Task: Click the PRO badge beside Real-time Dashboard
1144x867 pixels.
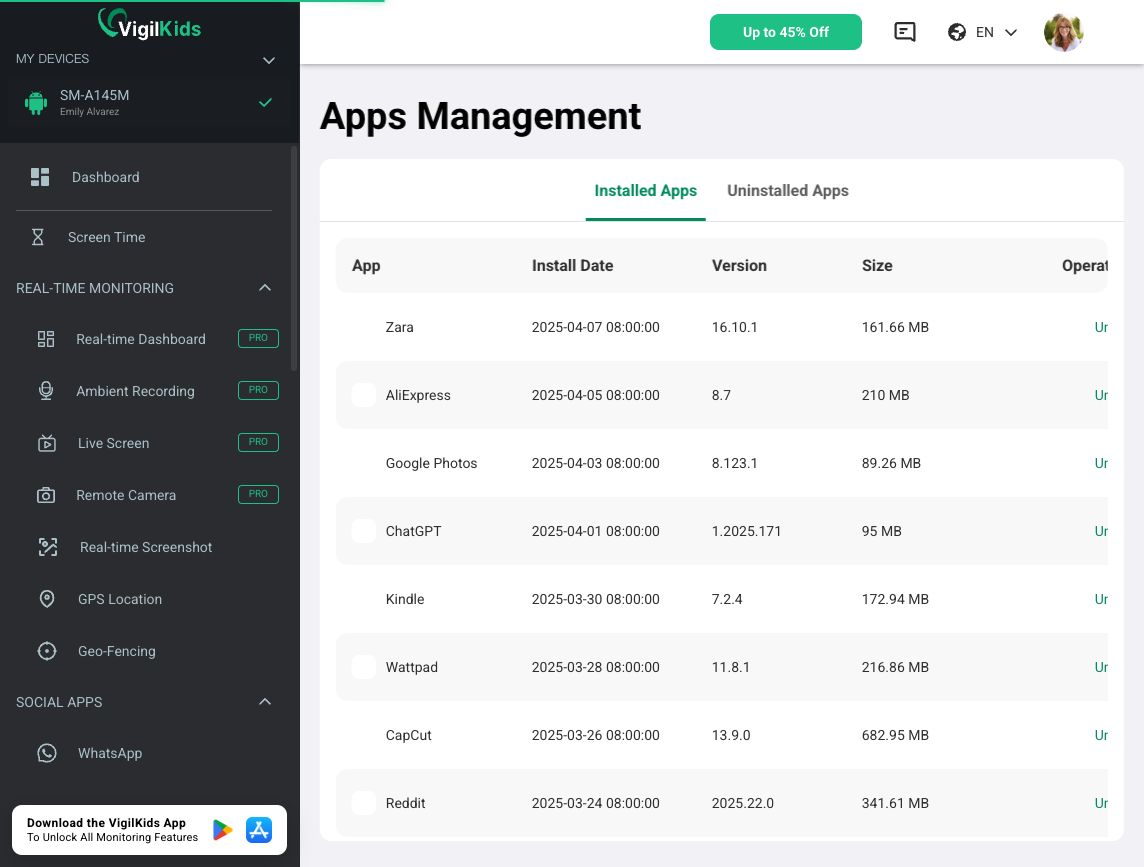Action: (x=258, y=338)
